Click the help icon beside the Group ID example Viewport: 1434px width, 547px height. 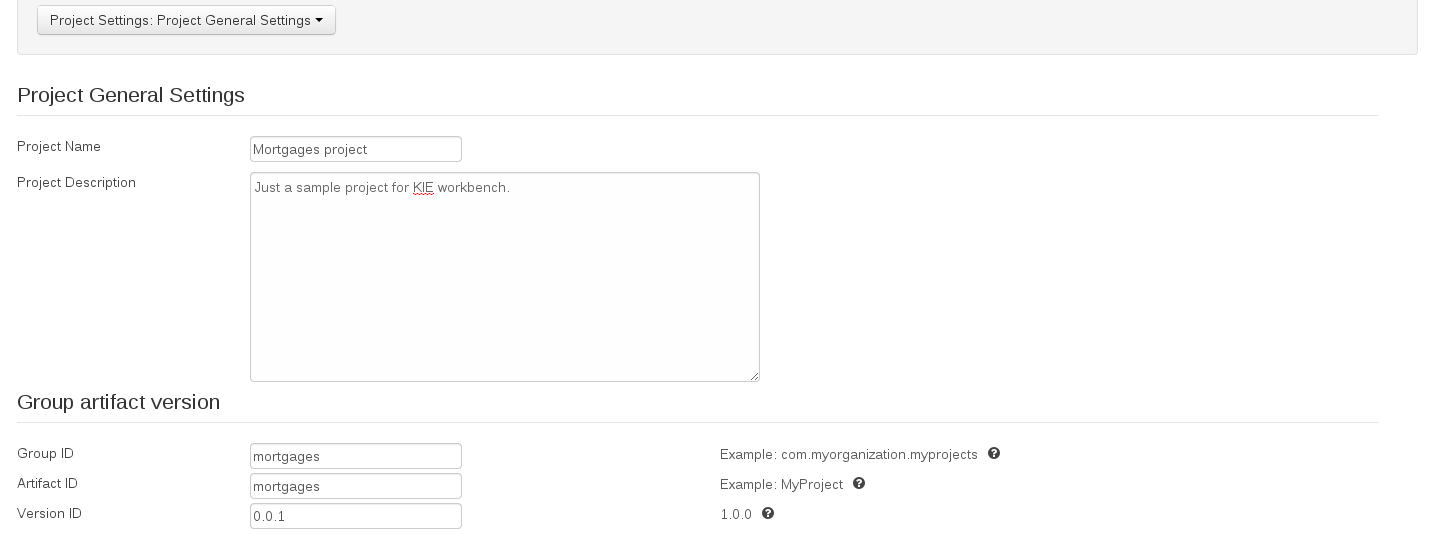[x=994, y=453]
